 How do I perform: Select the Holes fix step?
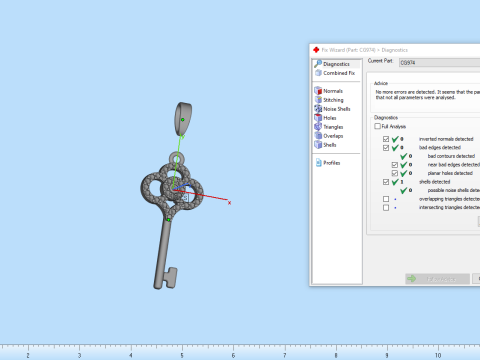click(325, 118)
